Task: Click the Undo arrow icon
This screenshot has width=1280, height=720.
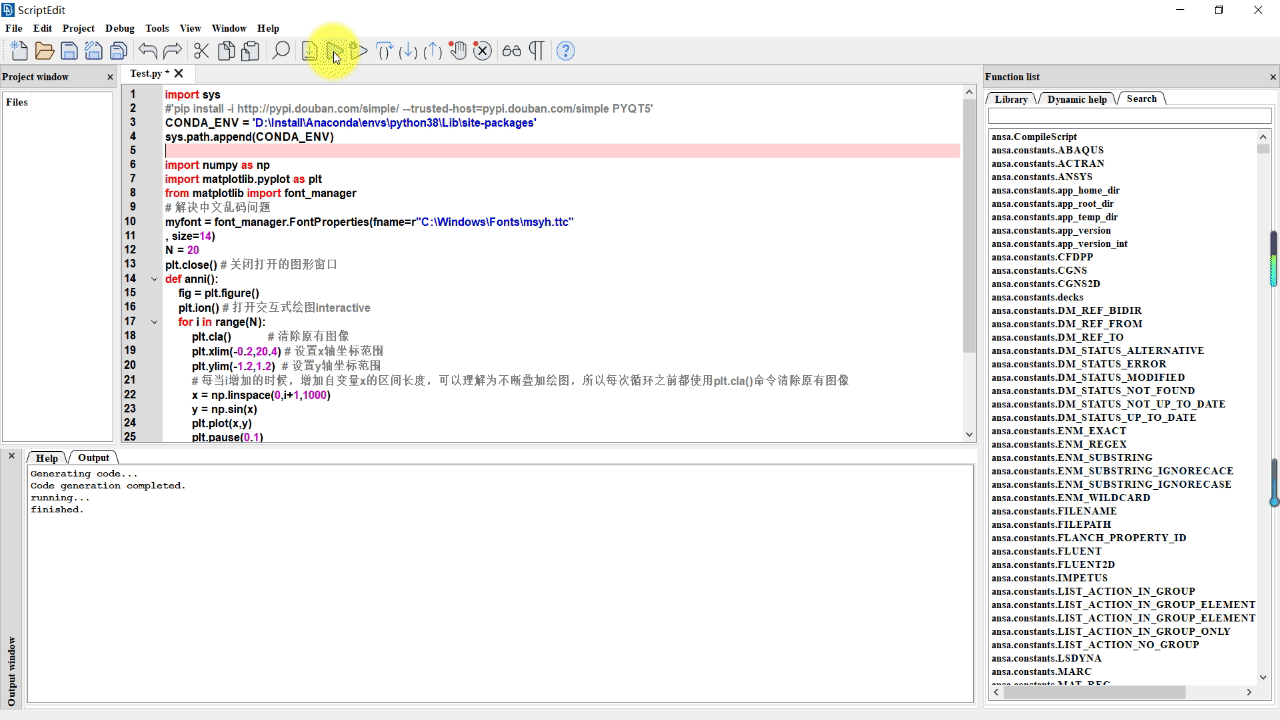Action: tap(148, 51)
